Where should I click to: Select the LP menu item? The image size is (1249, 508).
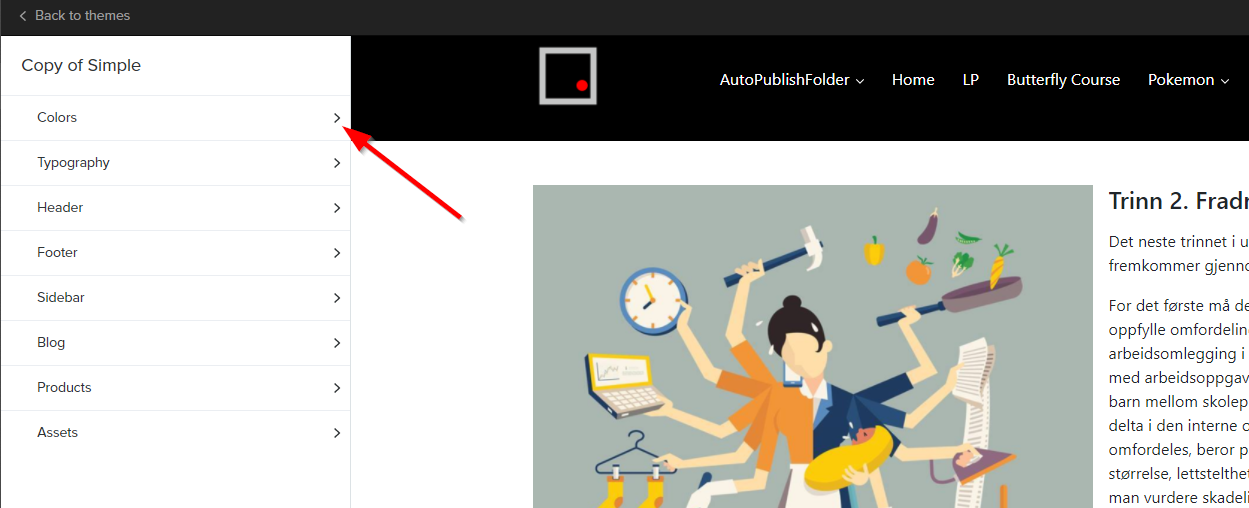point(971,80)
